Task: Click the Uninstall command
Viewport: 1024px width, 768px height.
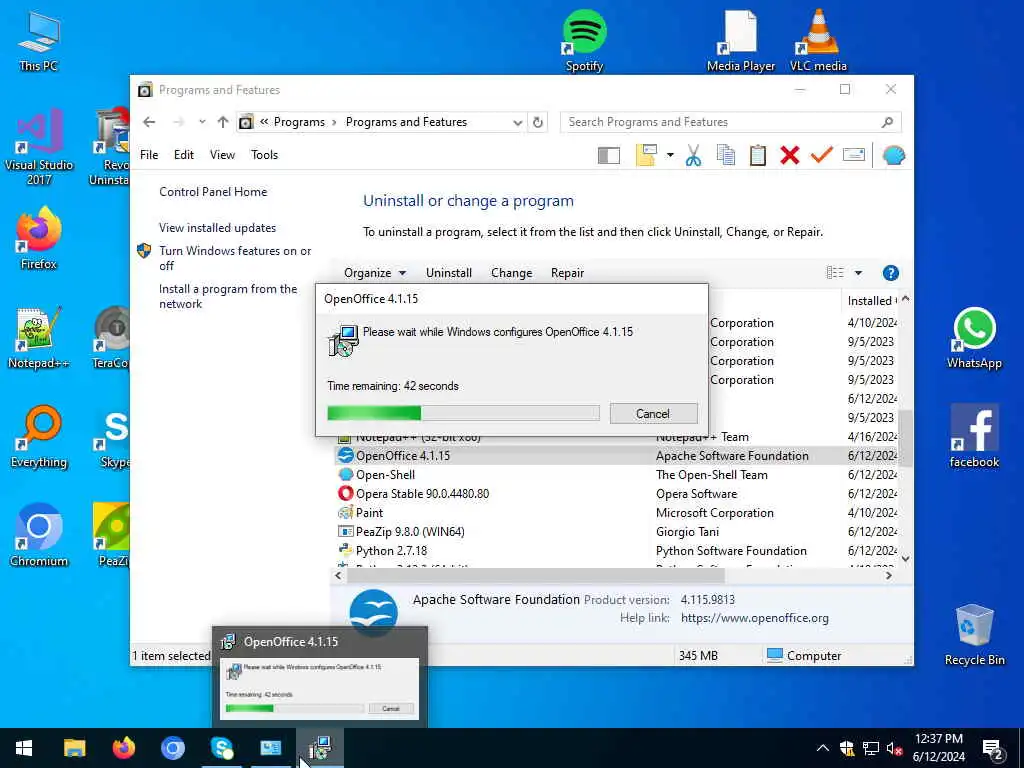Action: click(449, 273)
